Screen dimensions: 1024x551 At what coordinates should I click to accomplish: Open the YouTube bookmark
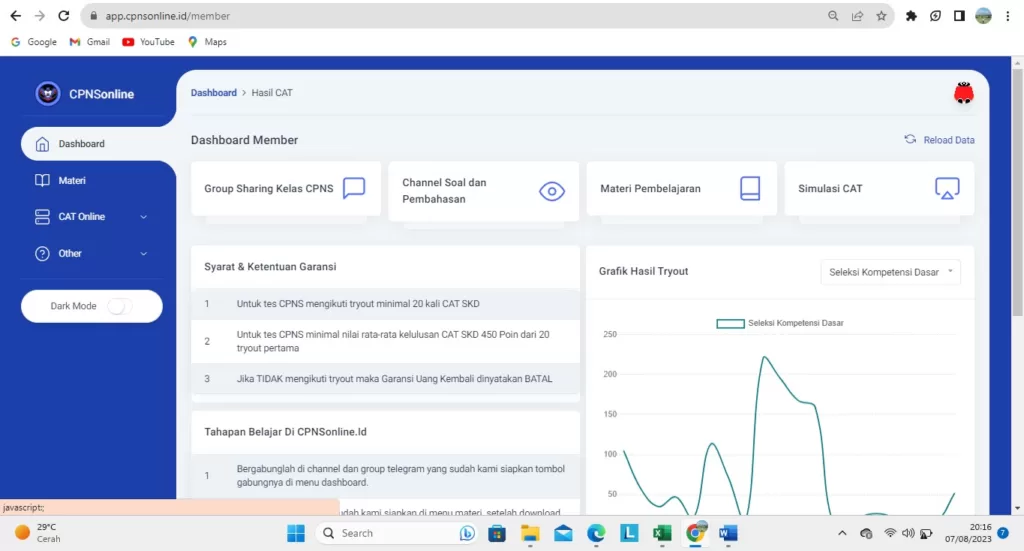coord(148,42)
